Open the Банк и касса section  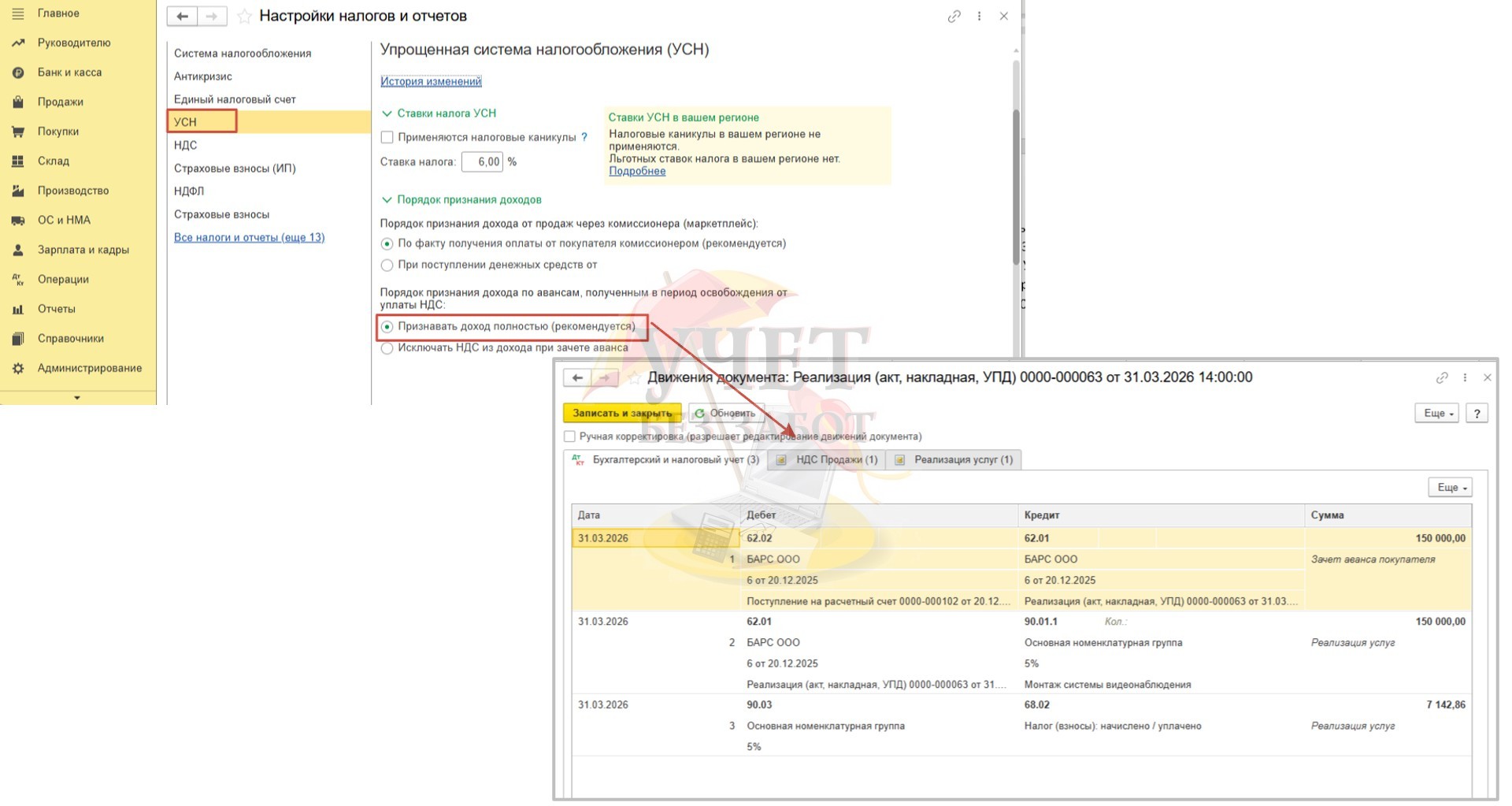69,72
